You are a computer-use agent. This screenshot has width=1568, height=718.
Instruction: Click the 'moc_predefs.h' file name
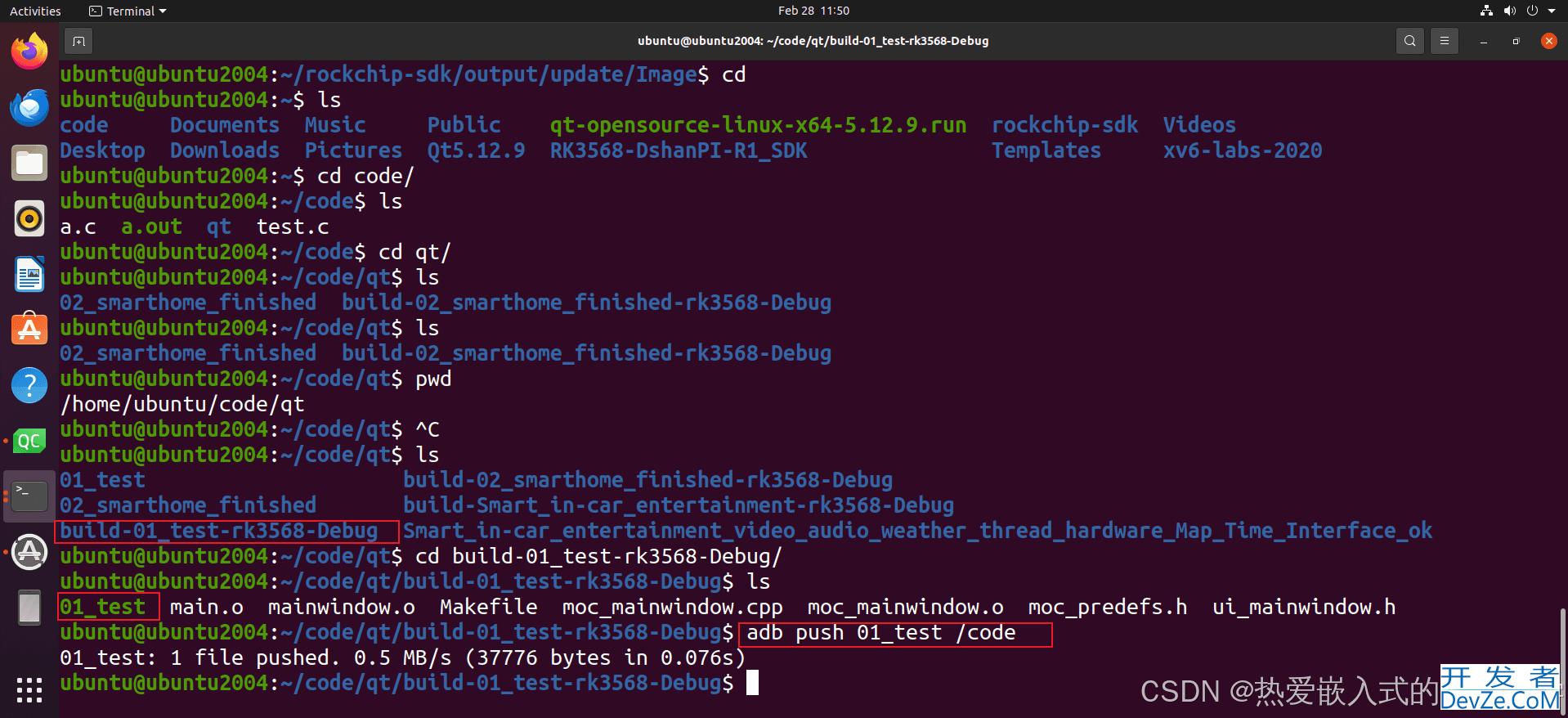click(x=1108, y=607)
